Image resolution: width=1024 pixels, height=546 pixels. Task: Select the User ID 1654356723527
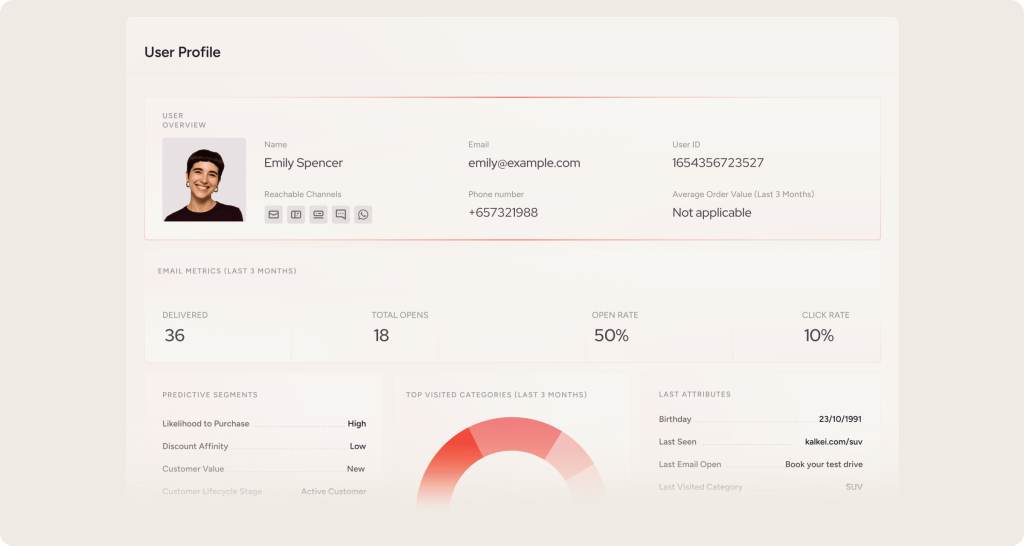(x=718, y=163)
